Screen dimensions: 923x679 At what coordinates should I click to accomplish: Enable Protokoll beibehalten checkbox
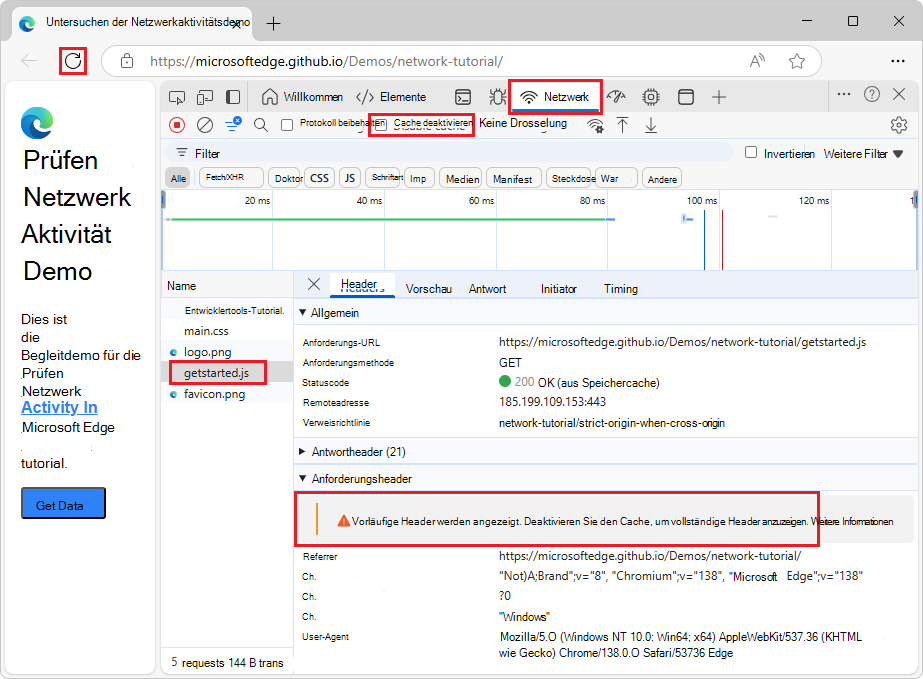pyautogui.click(x=287, y=125)
